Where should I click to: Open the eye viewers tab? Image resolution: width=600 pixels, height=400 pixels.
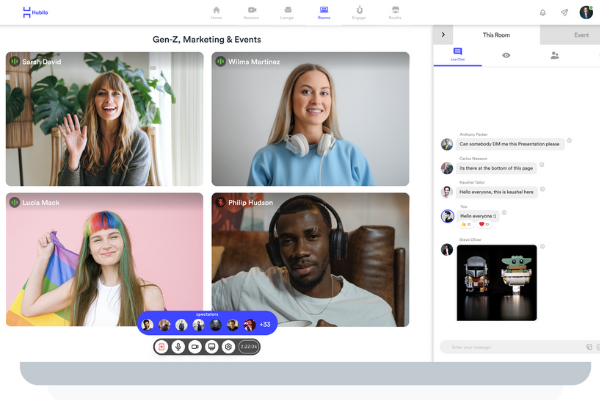click(506, 56)
